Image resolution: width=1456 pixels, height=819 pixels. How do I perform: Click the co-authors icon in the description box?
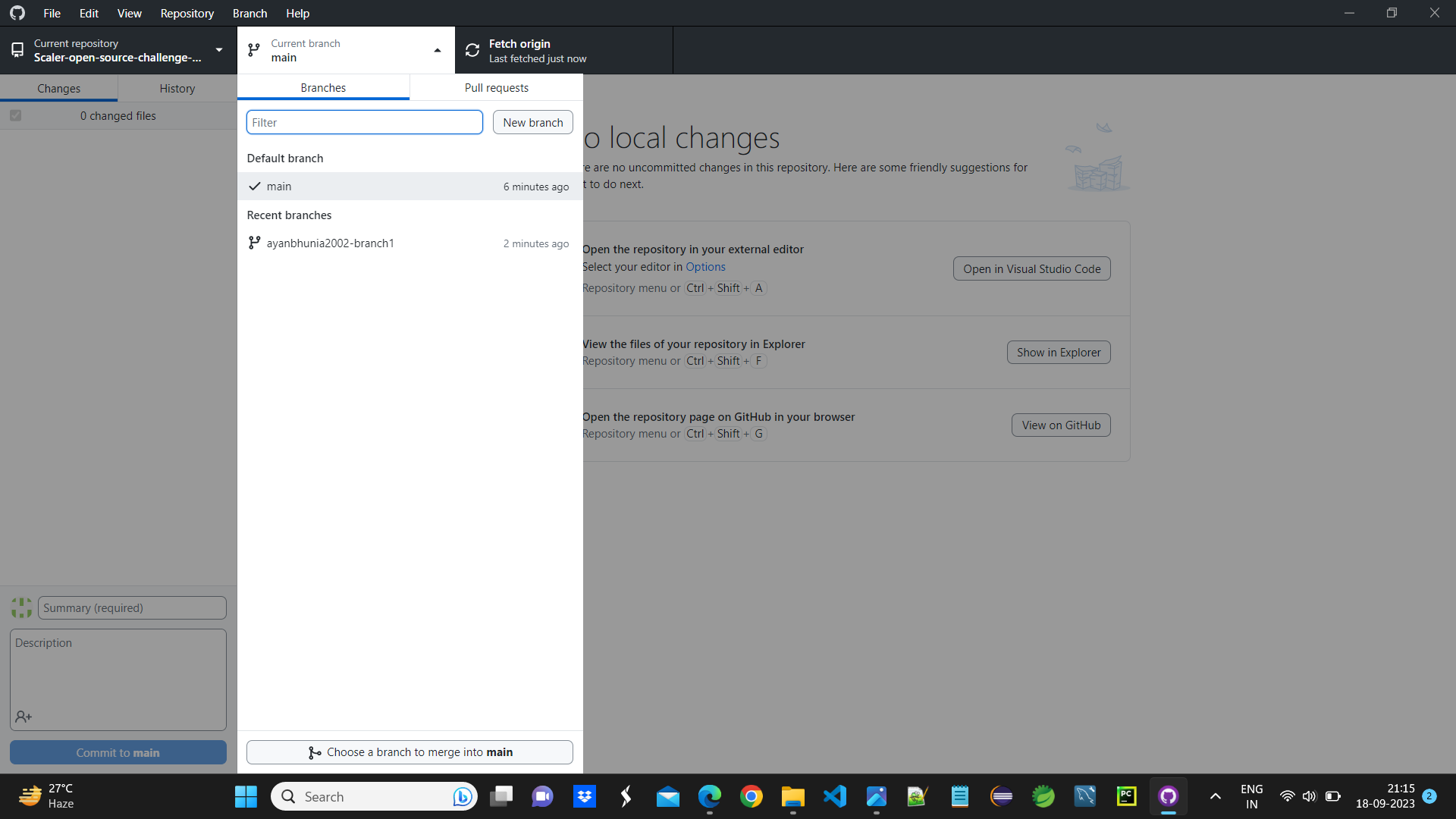23,717
